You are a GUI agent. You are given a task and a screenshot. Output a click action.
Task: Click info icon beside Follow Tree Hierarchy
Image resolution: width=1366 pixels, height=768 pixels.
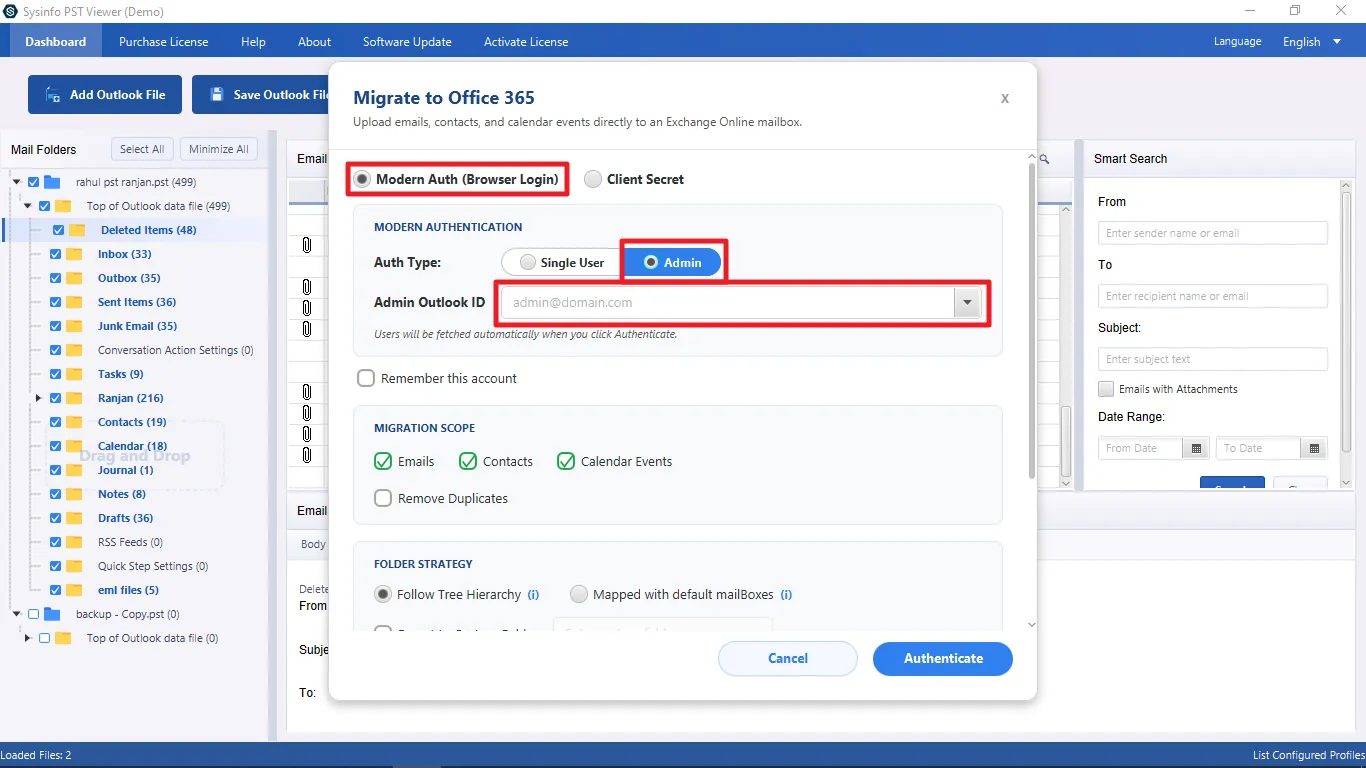pyautogui.click(x=534, y=594)
